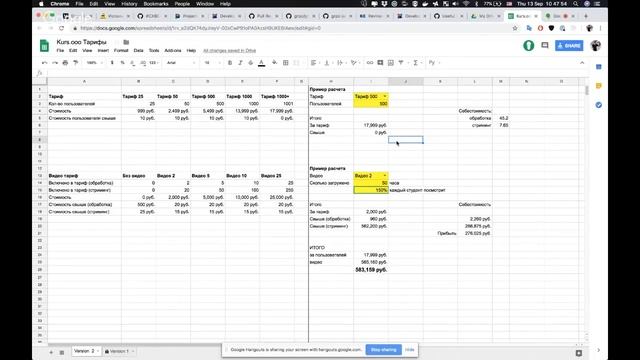Click the Print icon
The height and width of the screenshot is (360, 640).
pos(65,63)
